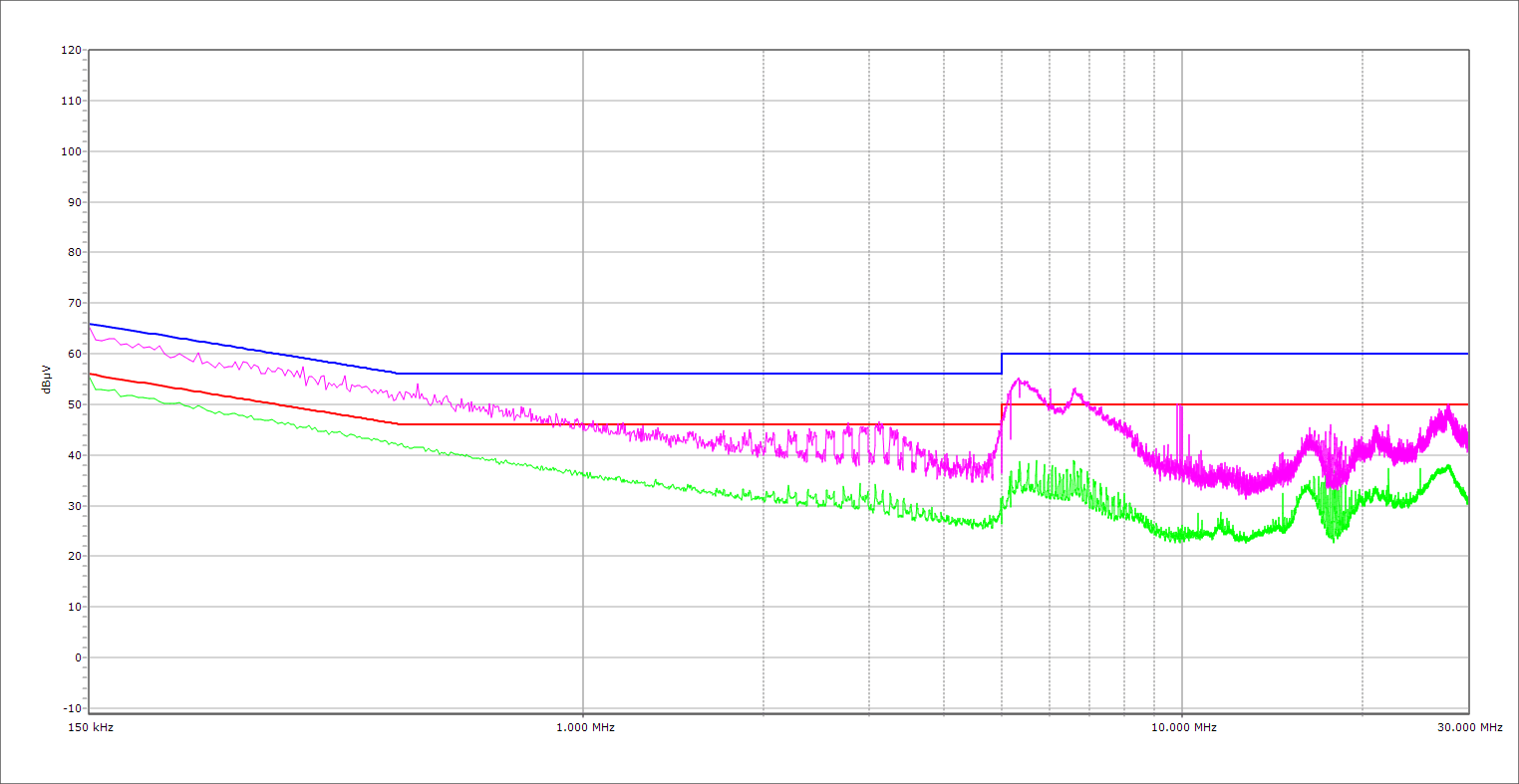Viewport: 1519px width, 784px height.
Task: Click the 30.000 MHz x-axis label
Action: click(x=1469, y=727)
